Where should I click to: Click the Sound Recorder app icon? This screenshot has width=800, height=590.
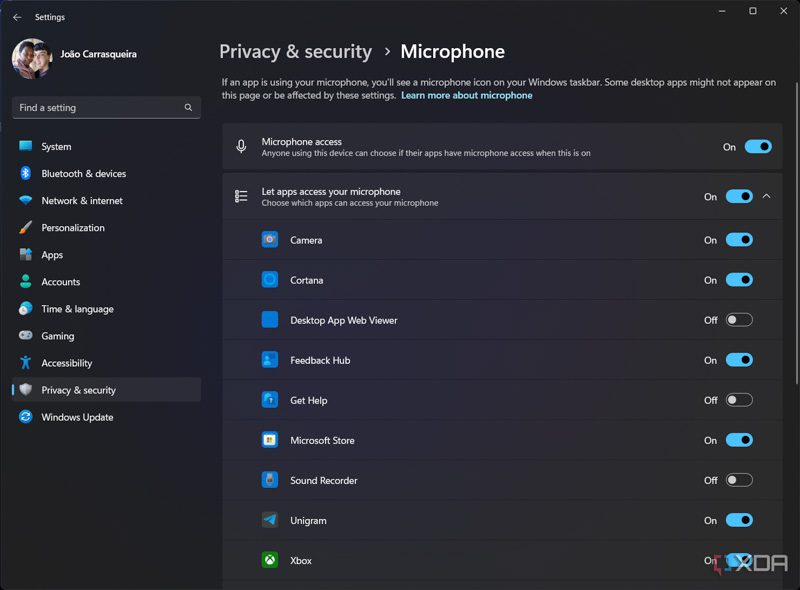coord(270,480)
